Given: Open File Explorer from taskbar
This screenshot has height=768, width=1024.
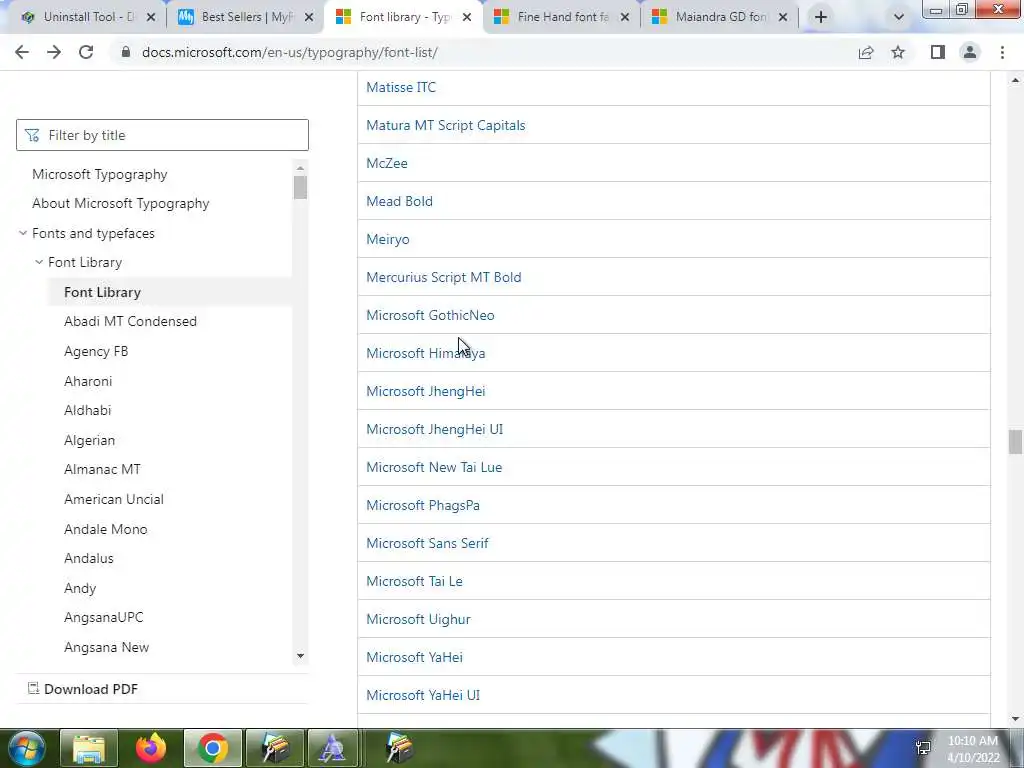Looking at the screenshot, I should coord(89,748).
